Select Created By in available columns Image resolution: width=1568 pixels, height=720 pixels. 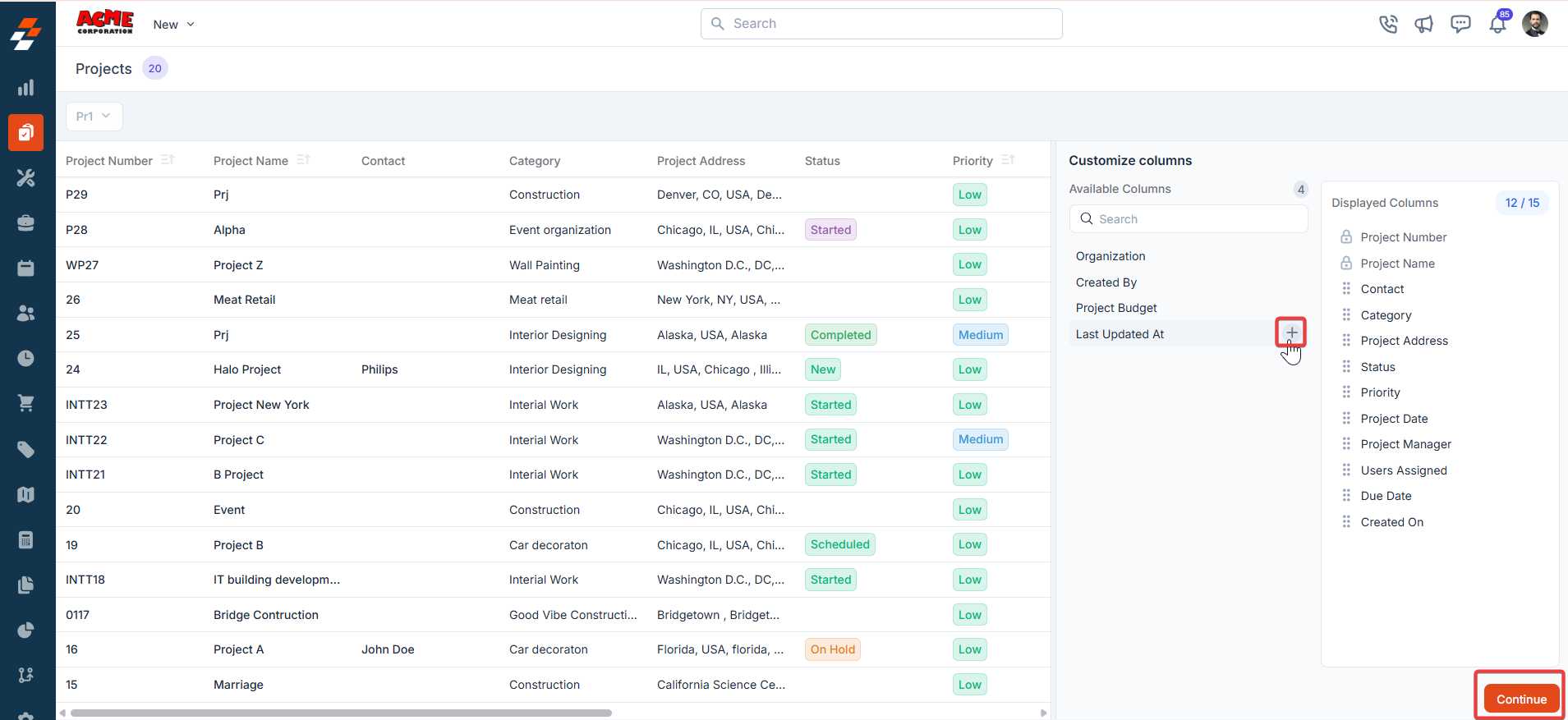pyautogui.click(x=1106, y=282)
